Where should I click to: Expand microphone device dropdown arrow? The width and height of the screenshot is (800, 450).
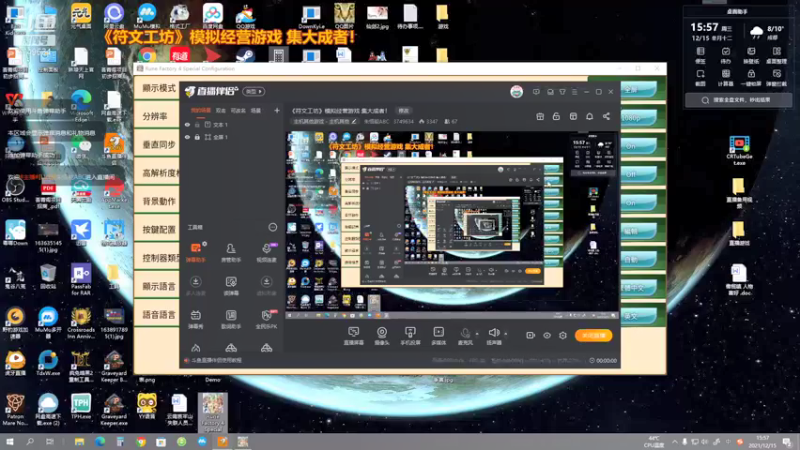tap(478, 334)
